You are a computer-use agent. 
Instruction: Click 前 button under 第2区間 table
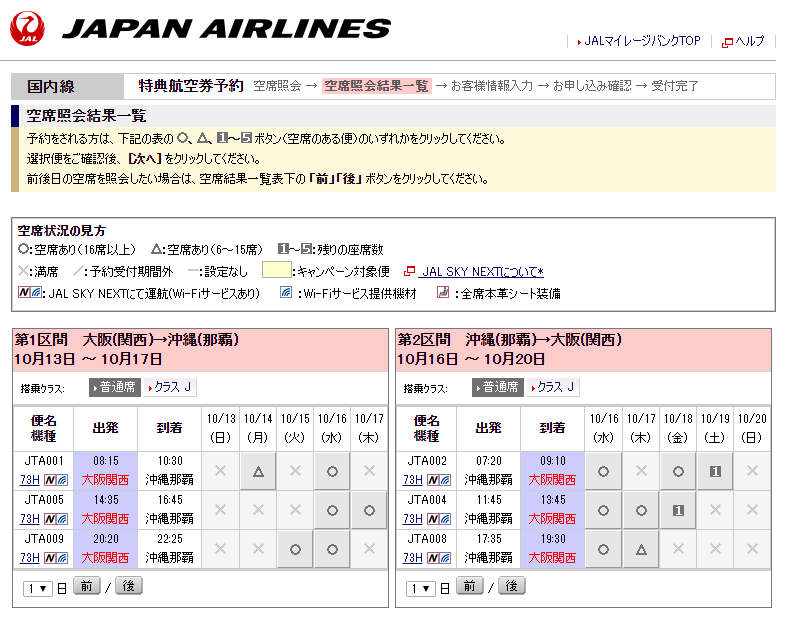pos(469,586)
